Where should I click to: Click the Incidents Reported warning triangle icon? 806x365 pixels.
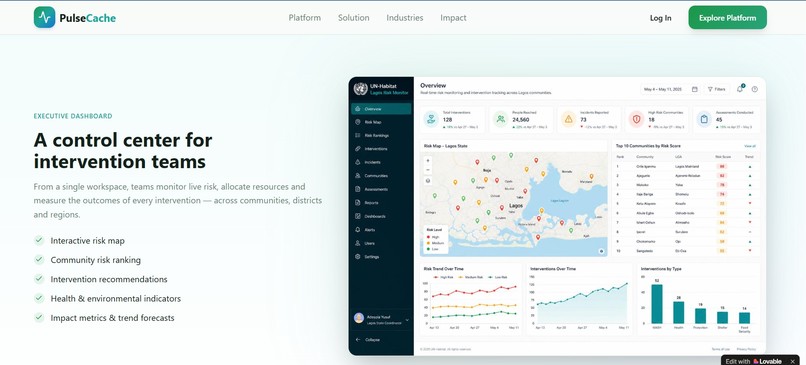[569, 120]
